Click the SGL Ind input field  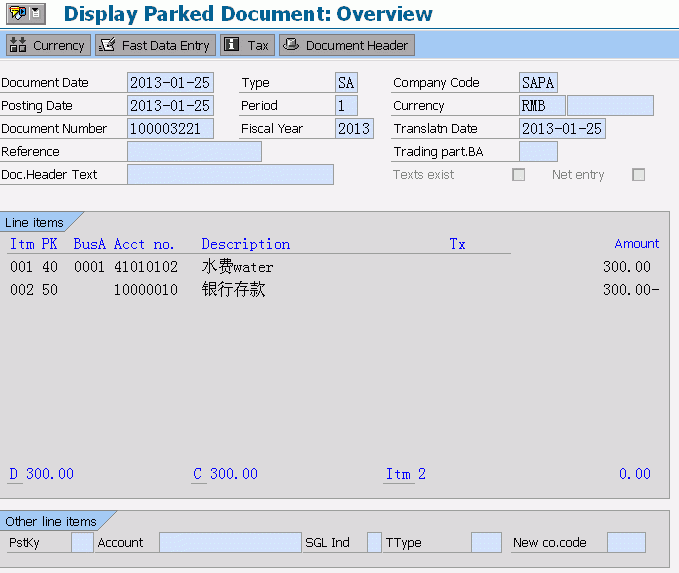[374, 542]
